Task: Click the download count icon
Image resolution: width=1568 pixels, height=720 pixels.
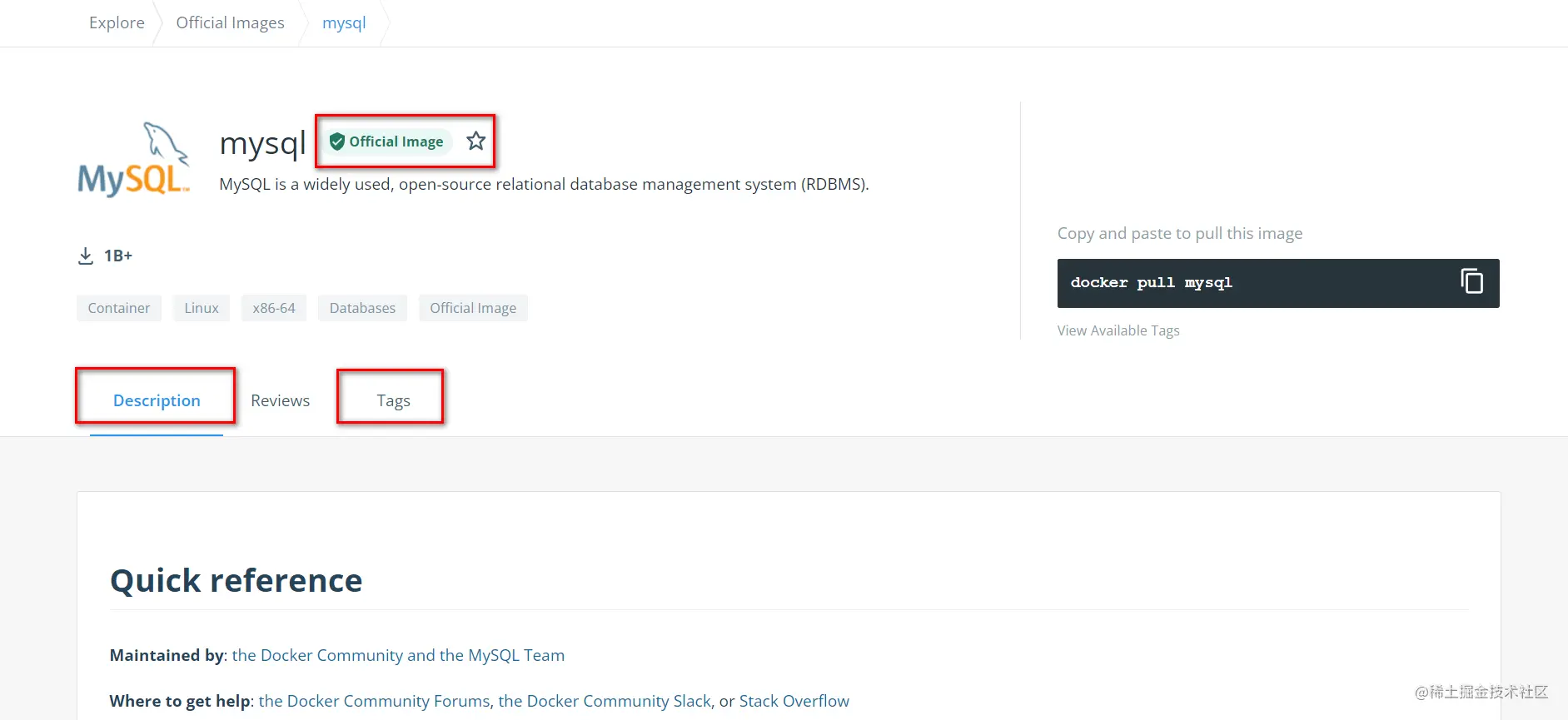Action: (x=85, y=256)
